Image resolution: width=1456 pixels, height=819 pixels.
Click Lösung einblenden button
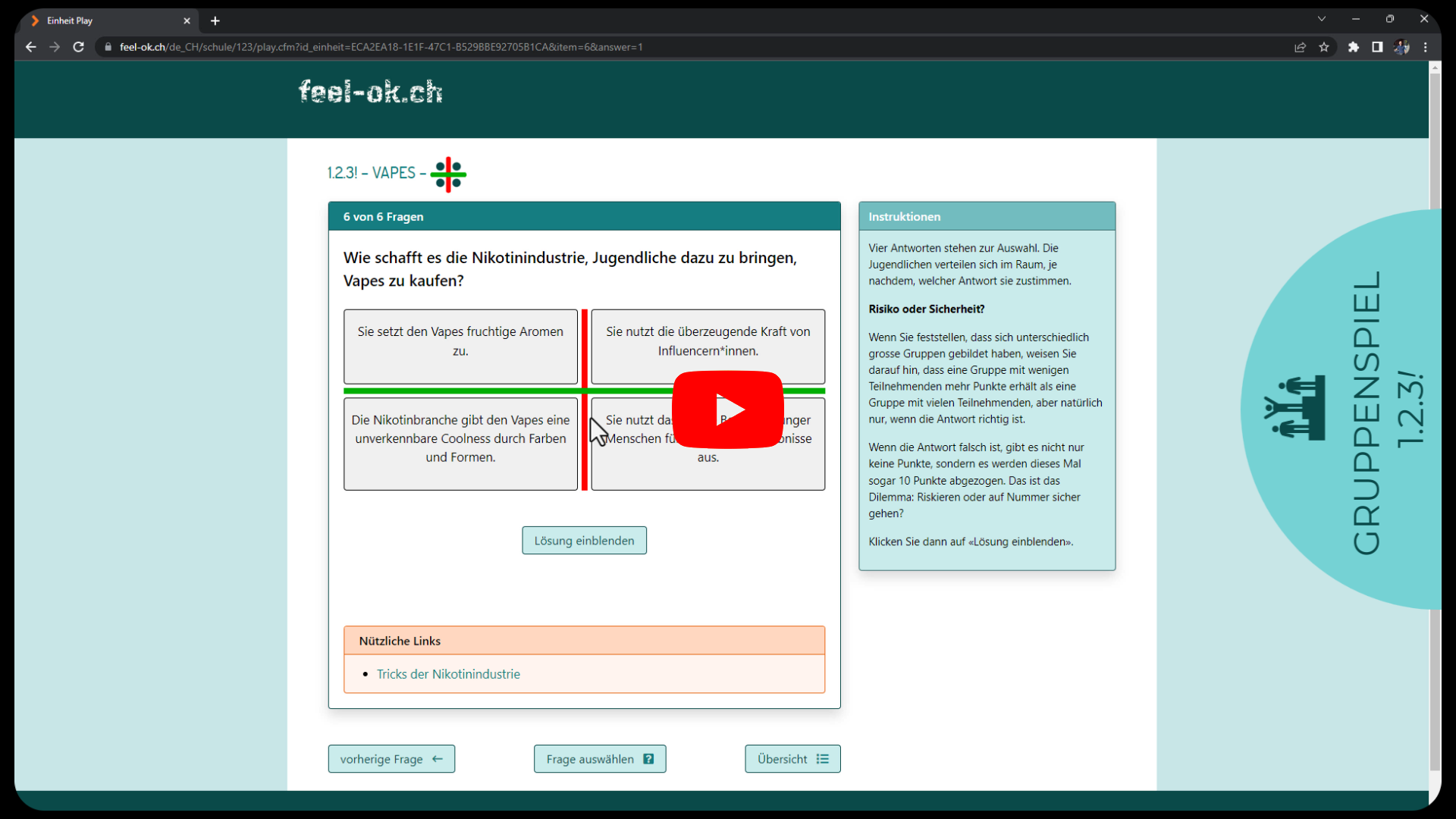tap(584, 541)
